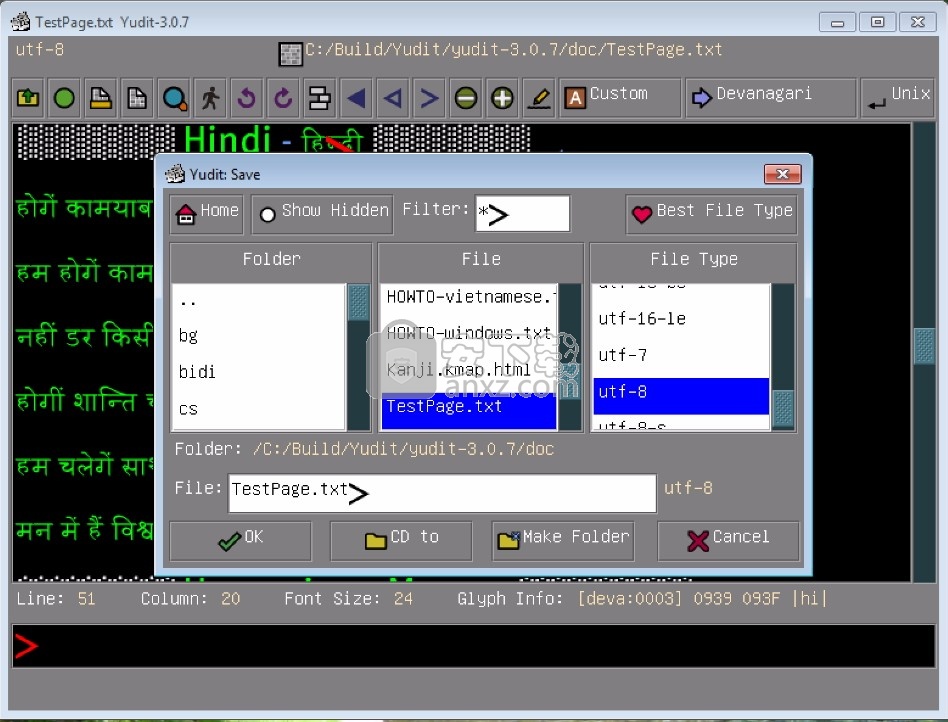Click the walking man Go To icon

tap(210, 97)
